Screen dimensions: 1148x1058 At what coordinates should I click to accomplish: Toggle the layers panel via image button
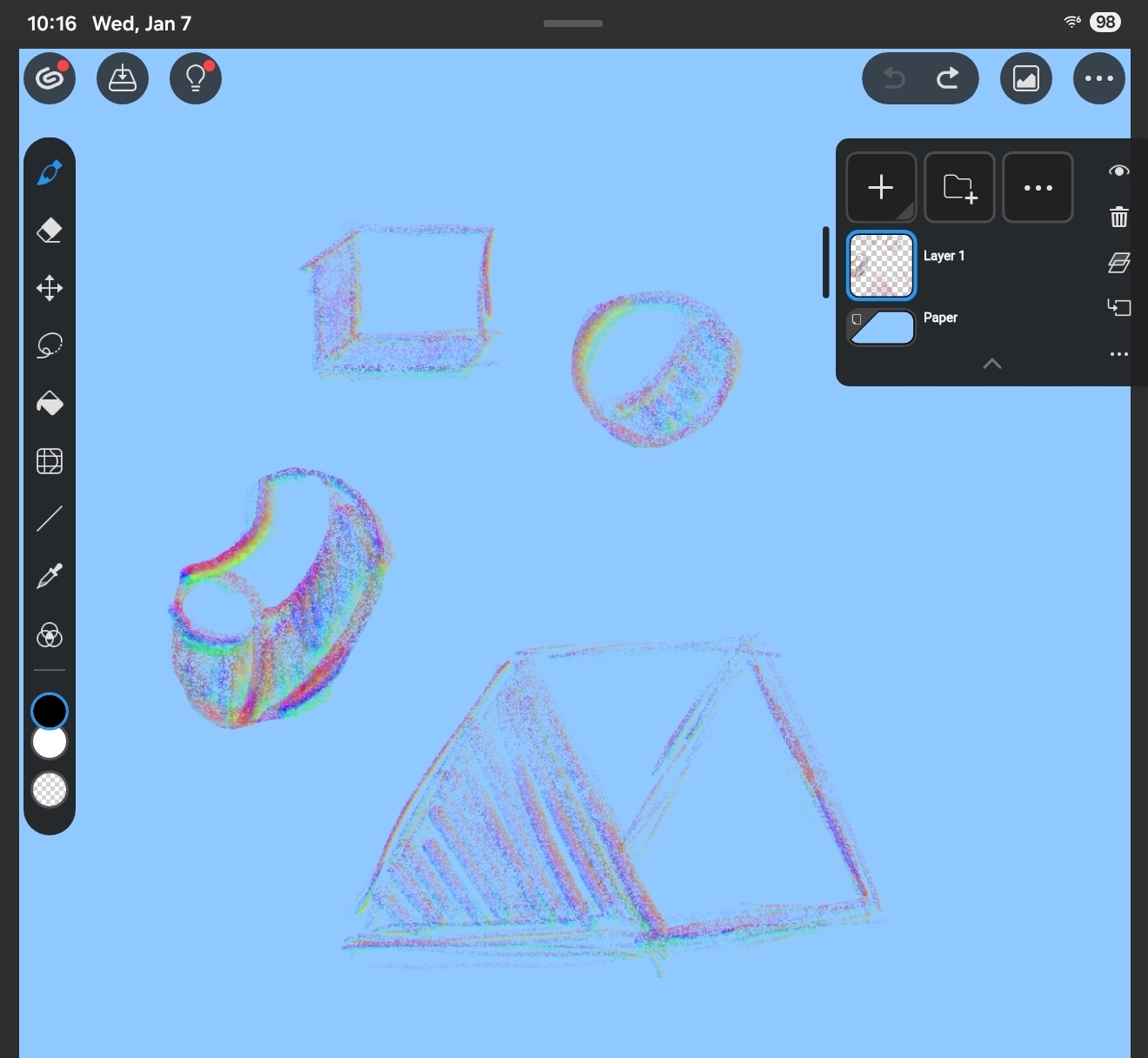pyautogui.click(x=1026, y=79)
